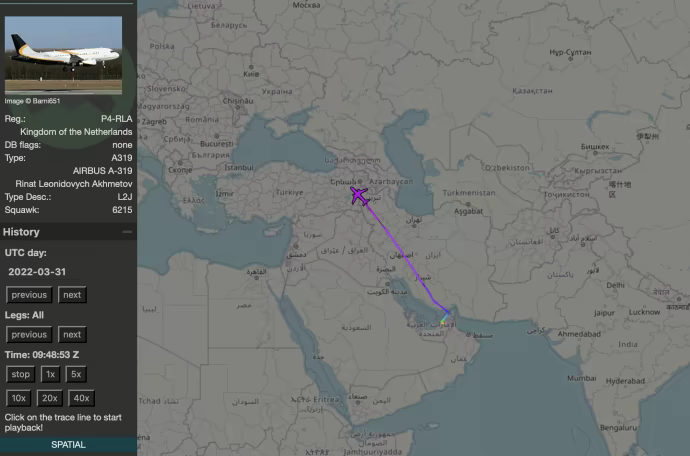Select the next flight leg
The height and width of the screenshot is (456, 690).
(71, 335)
